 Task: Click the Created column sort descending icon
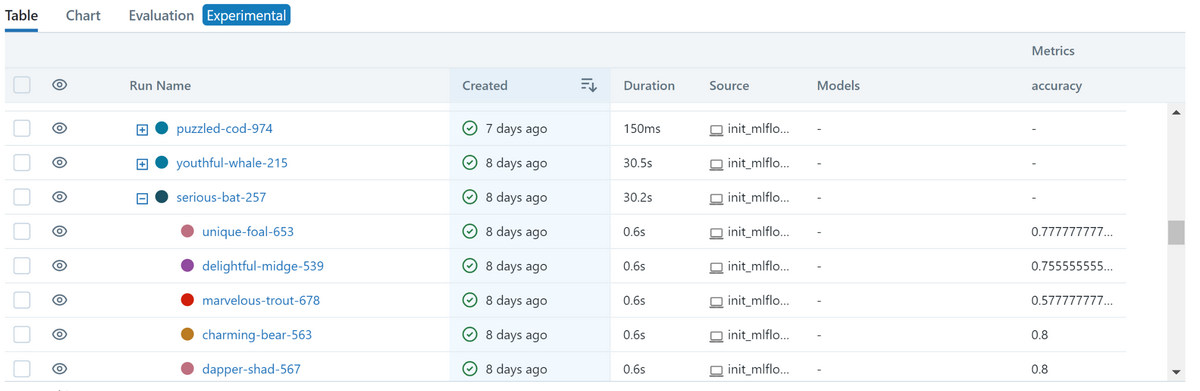pyautogui.click(x=589, y=86)
